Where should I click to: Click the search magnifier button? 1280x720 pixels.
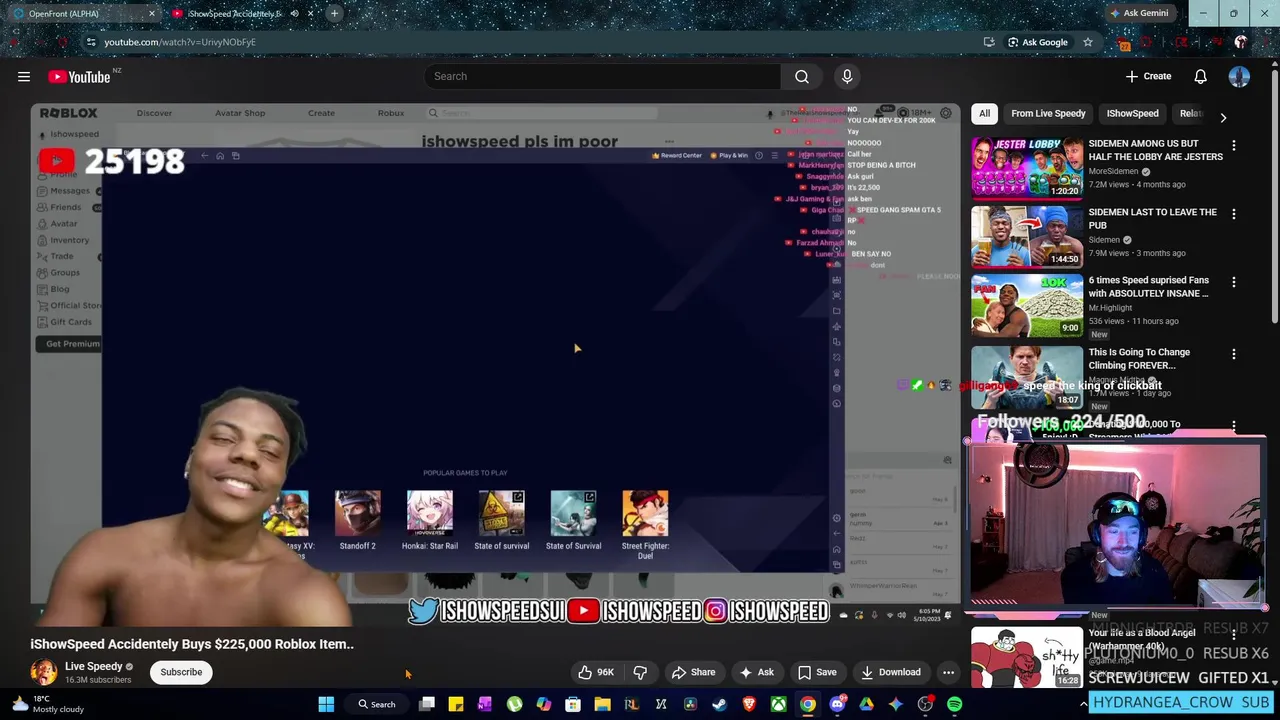(802, 77)
